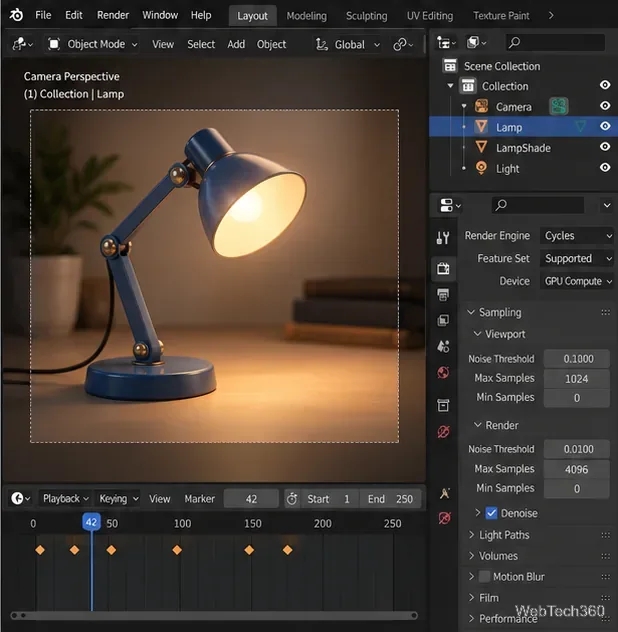The image size is (618, 632).
Task: Open the View Layer properties icon
Action: point(443,320)
